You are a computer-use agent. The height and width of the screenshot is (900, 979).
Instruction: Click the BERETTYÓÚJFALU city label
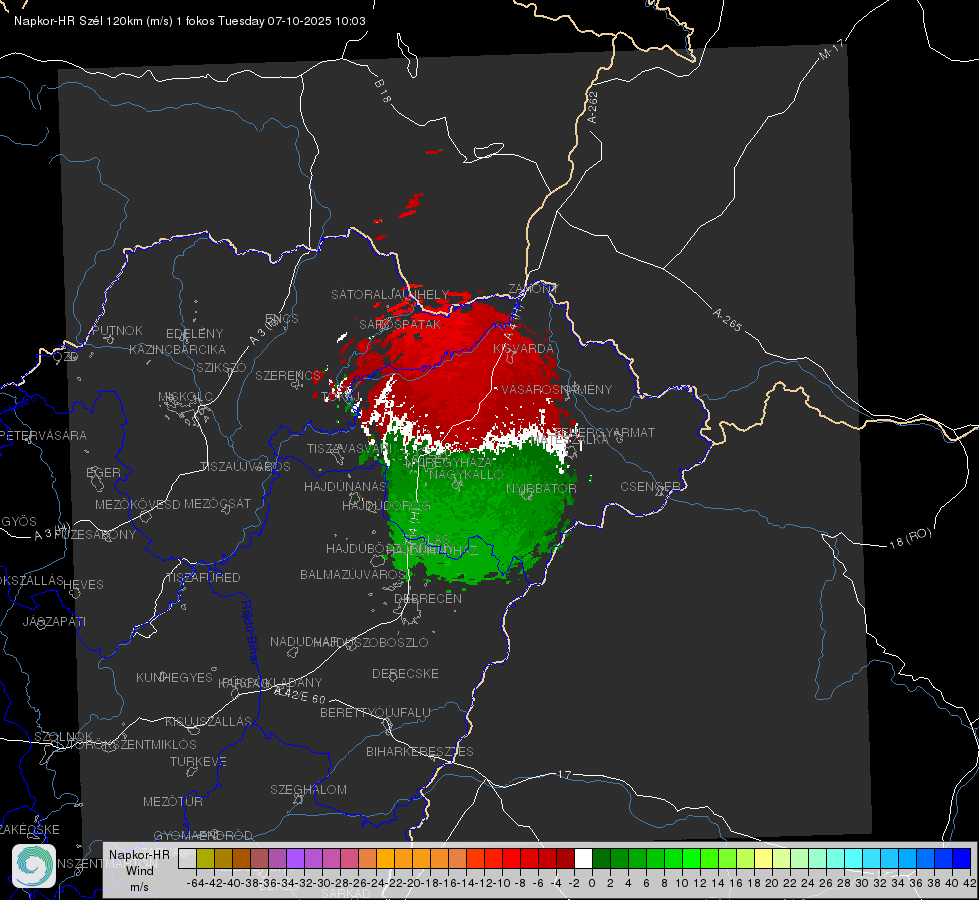click(375, 713)
